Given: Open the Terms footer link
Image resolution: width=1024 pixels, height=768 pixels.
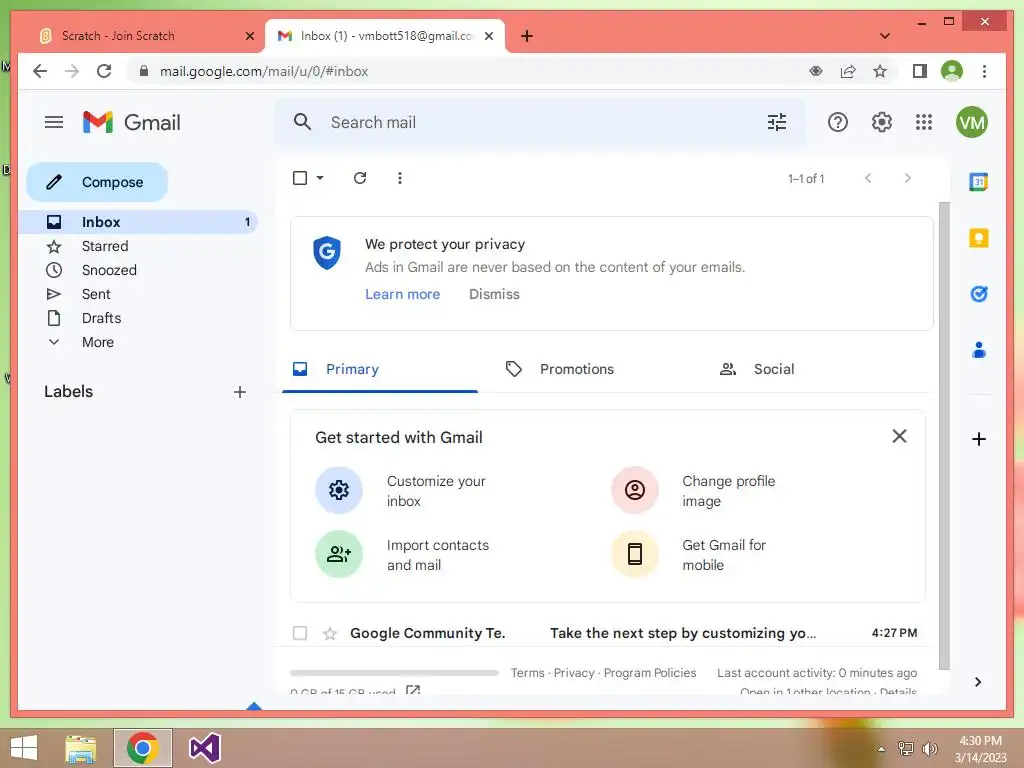Looking at the screenshot, I should (x=527, y=673).
